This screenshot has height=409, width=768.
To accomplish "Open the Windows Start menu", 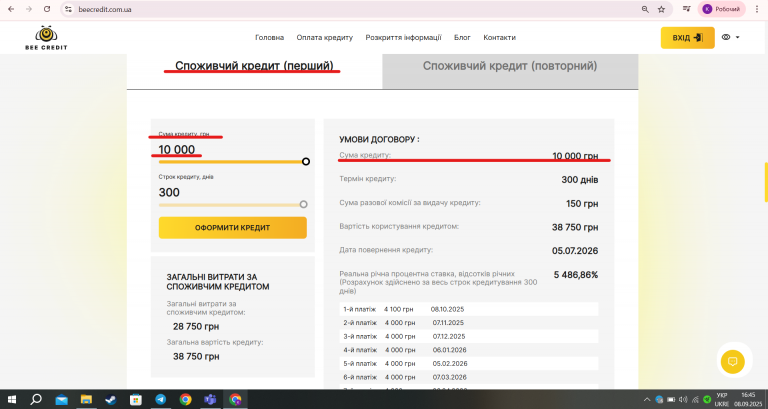I will tap(12, 400).
